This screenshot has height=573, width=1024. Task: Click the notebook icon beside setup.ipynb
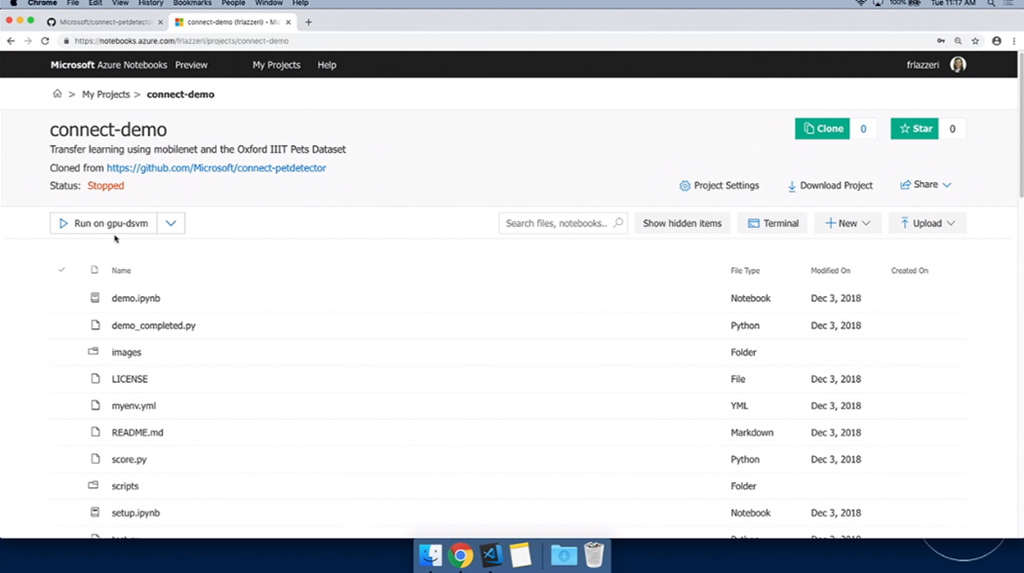pyautogui.click(x=95, y=512)
